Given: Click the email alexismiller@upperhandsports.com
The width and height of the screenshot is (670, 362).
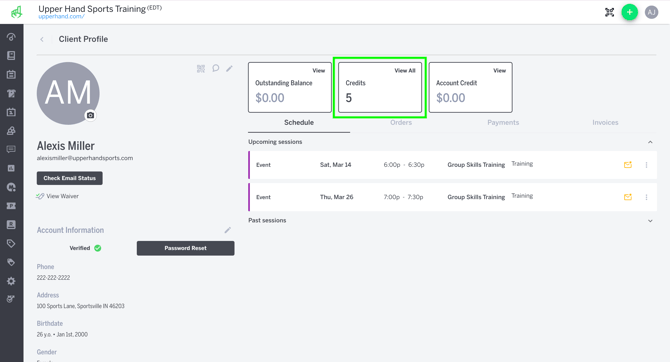Looking at the screenshot, I should (85, 158).
